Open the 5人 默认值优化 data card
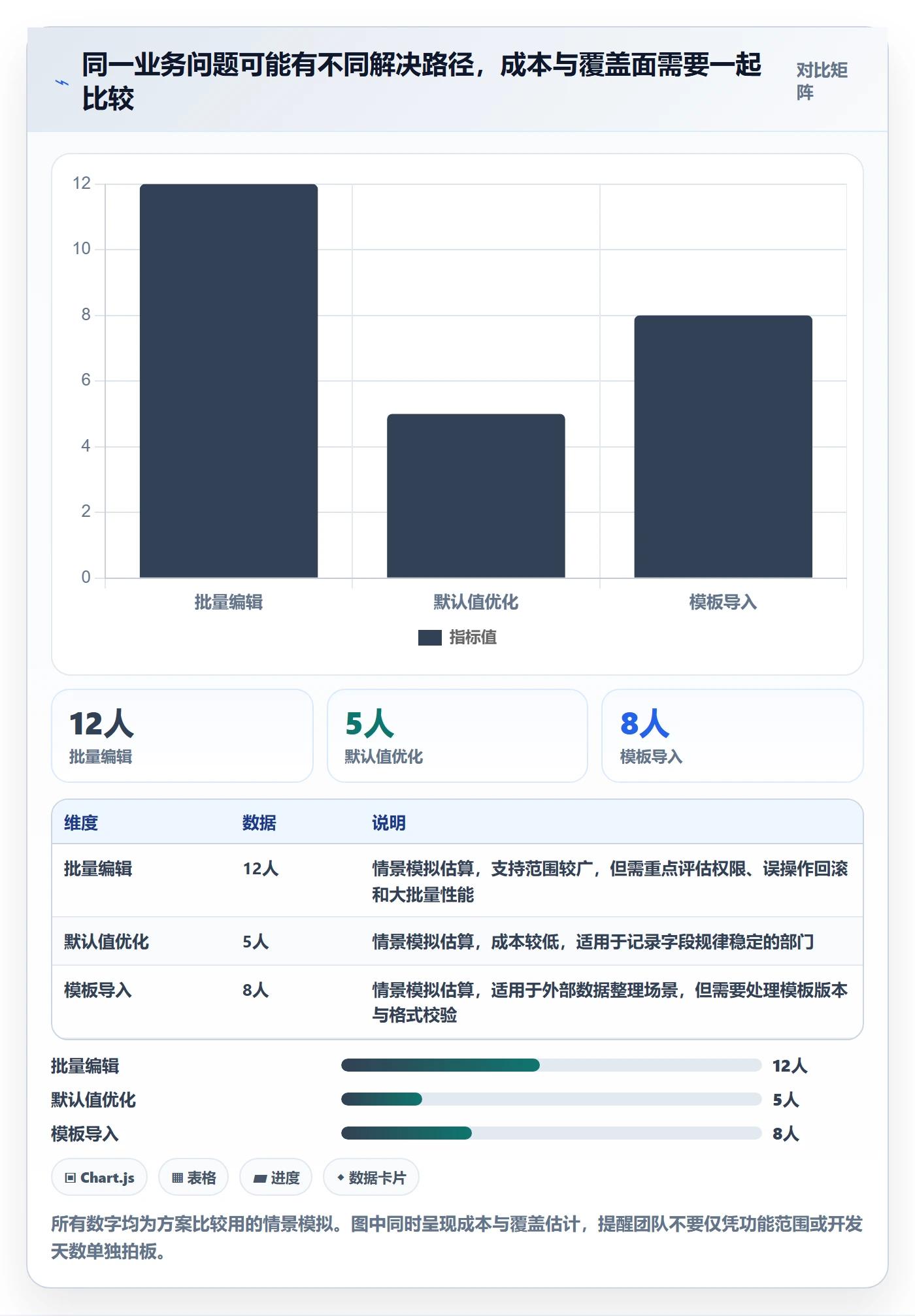Viewport: 915px width, 1316px height. pyautogui.click(x=457, y=736)
